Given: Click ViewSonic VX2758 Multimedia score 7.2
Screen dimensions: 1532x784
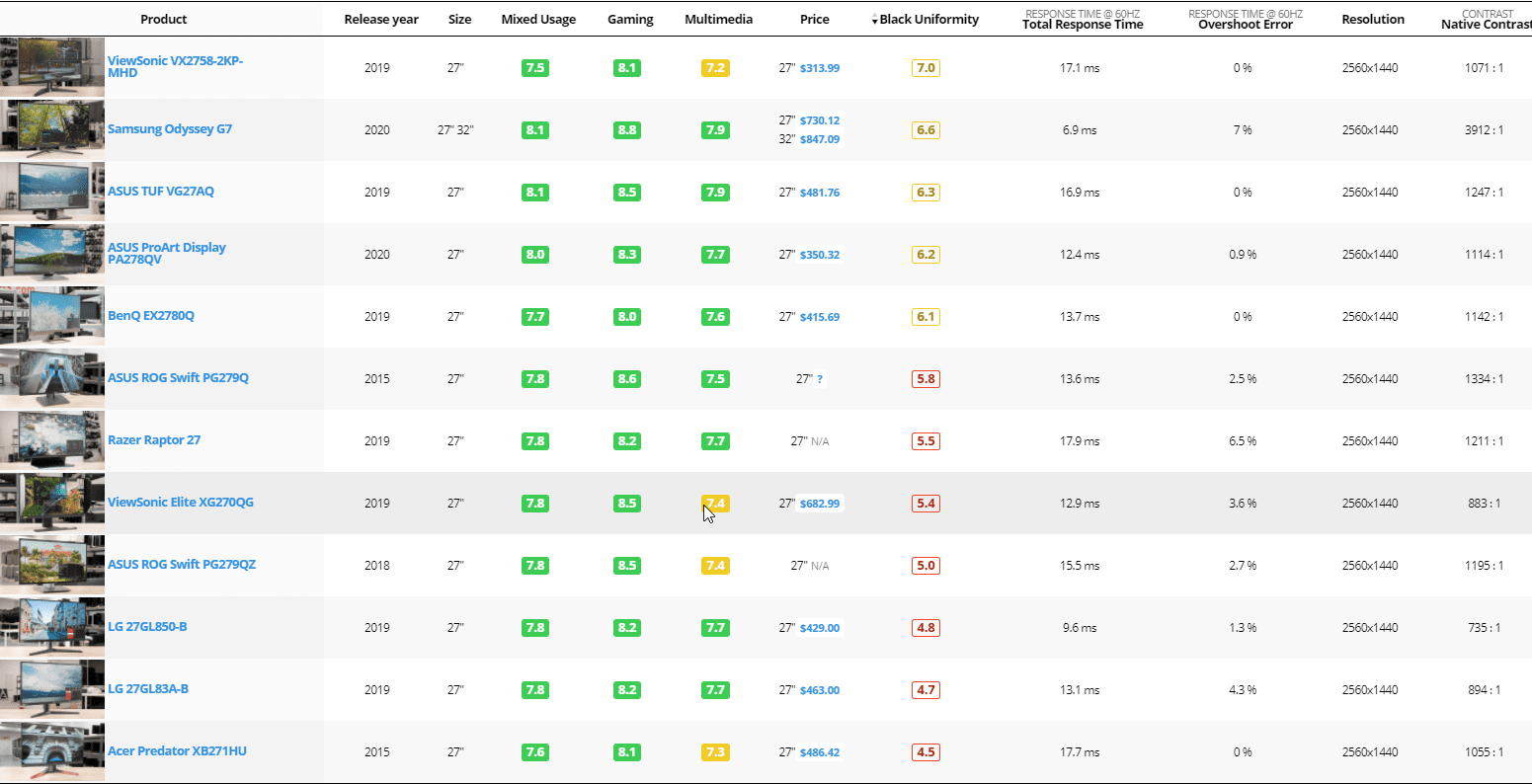Looking at the screenshot, I should (x=716, y=68).
